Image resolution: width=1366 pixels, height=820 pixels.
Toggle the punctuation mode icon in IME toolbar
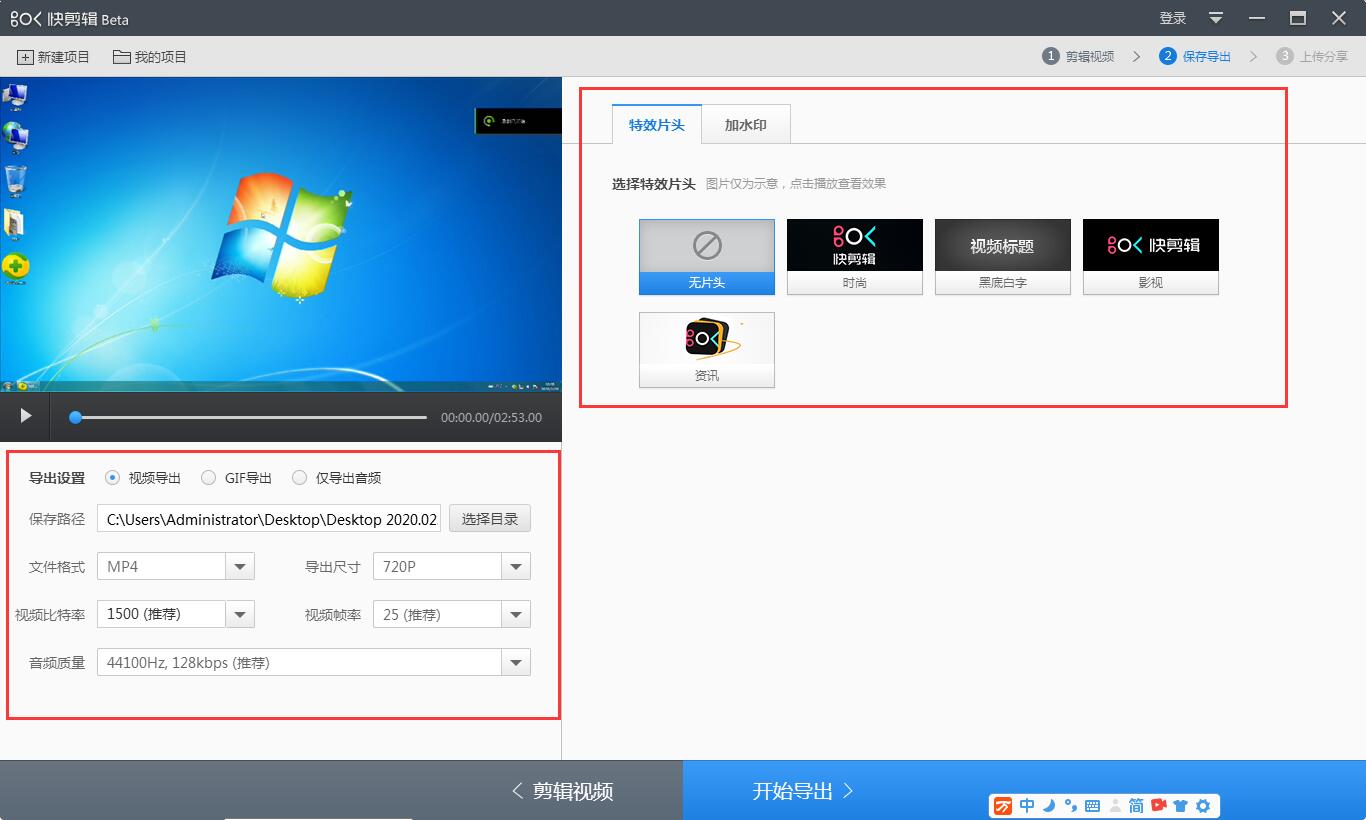coord(1070,806)
